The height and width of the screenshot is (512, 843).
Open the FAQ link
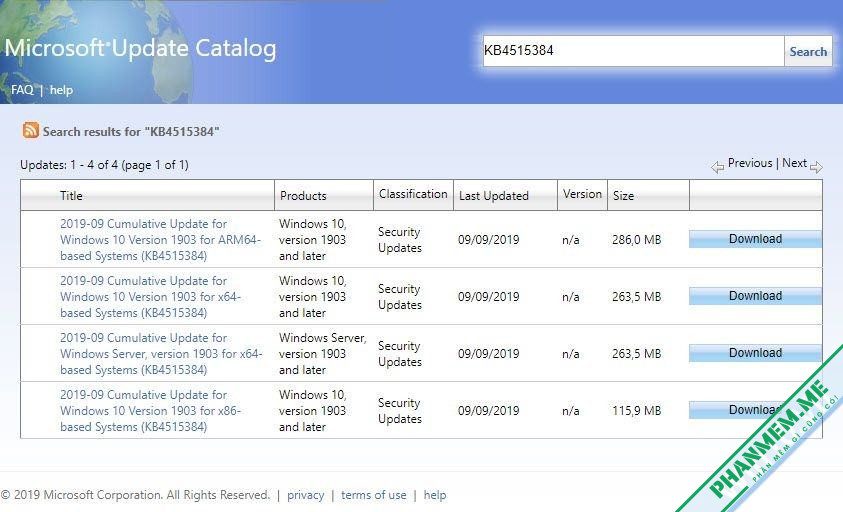point(22,90)
